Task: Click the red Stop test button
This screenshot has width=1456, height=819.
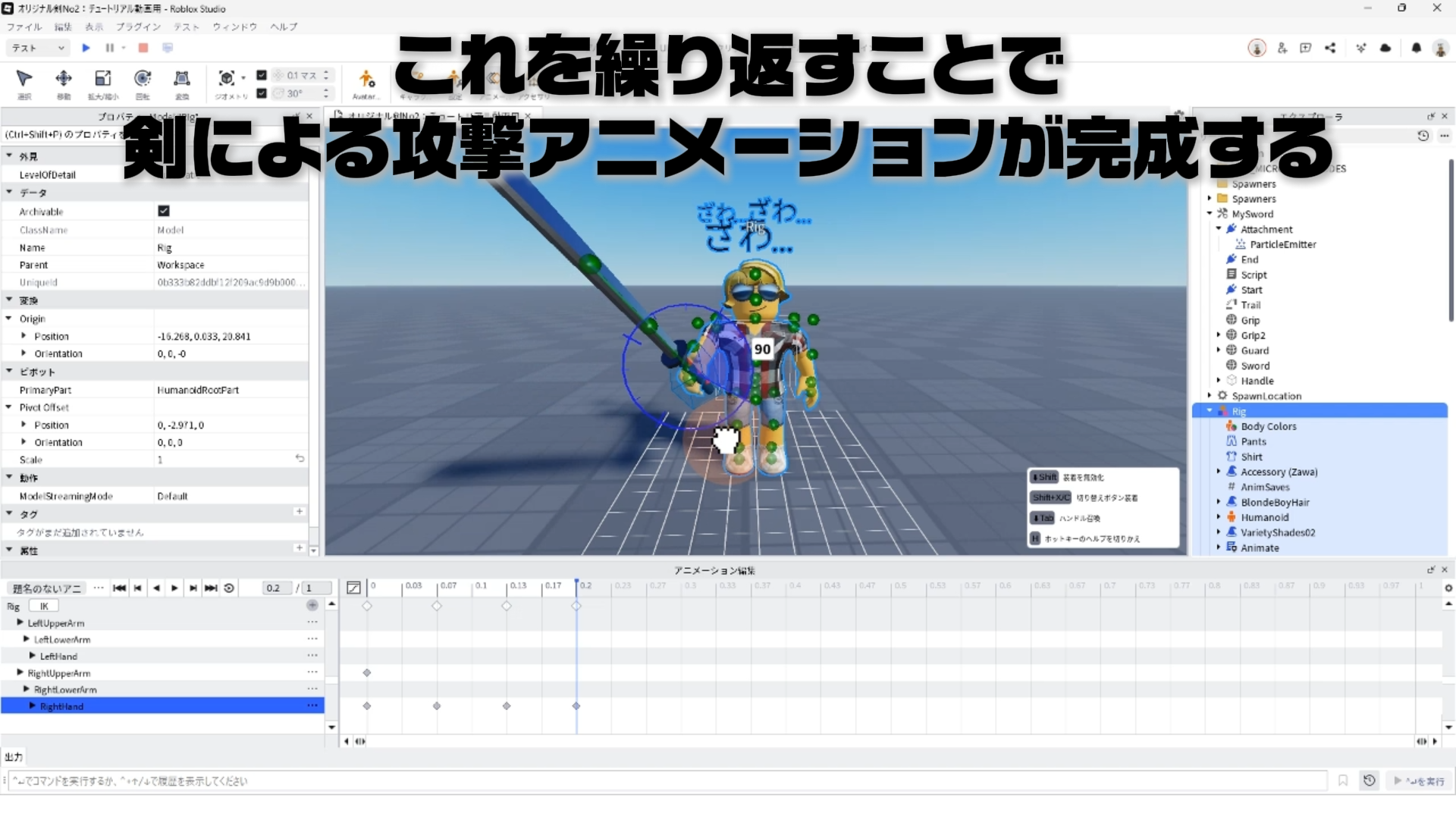Action: [x=143, y=48]
